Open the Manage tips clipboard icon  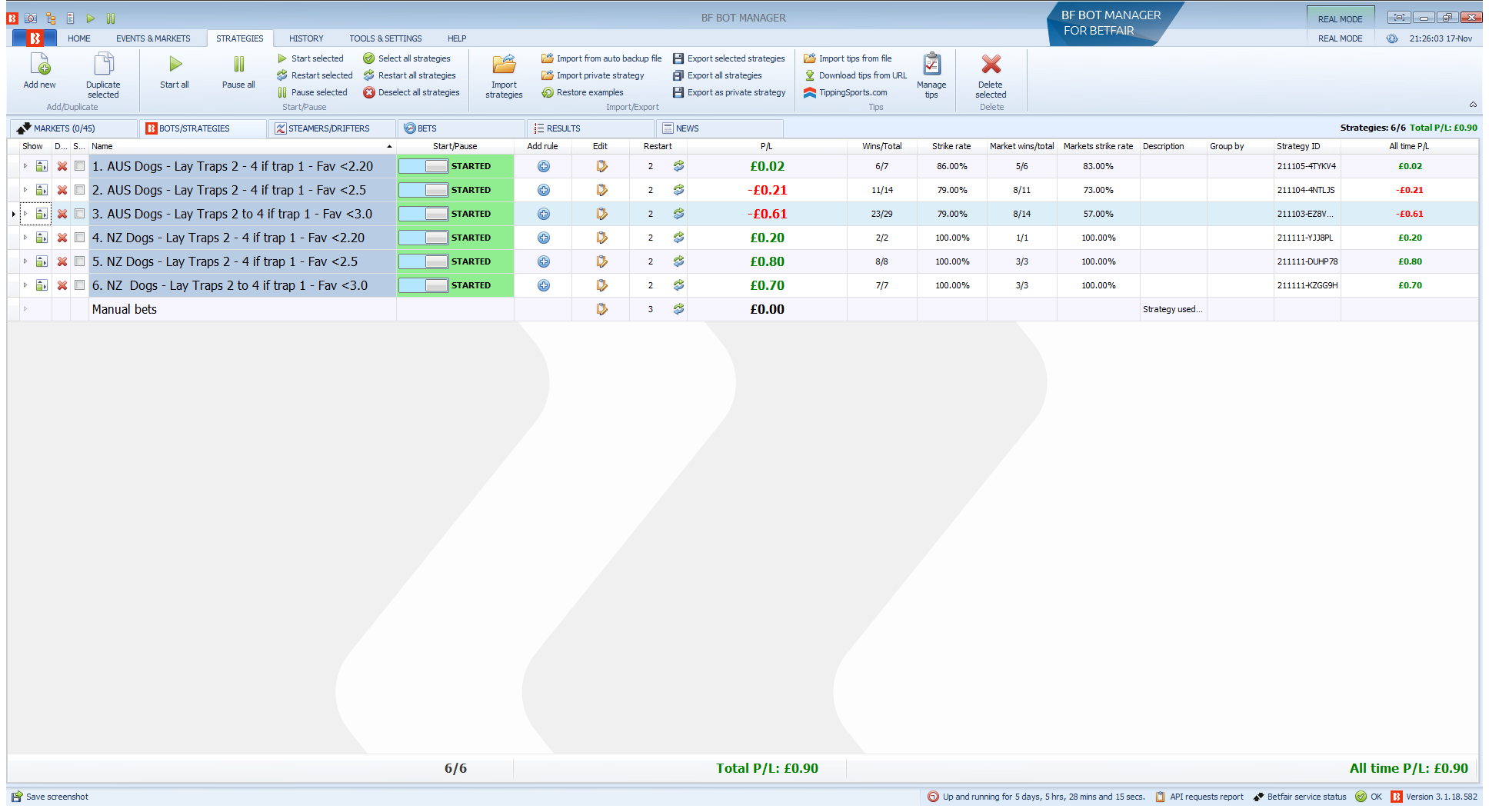tap(931, 65)
